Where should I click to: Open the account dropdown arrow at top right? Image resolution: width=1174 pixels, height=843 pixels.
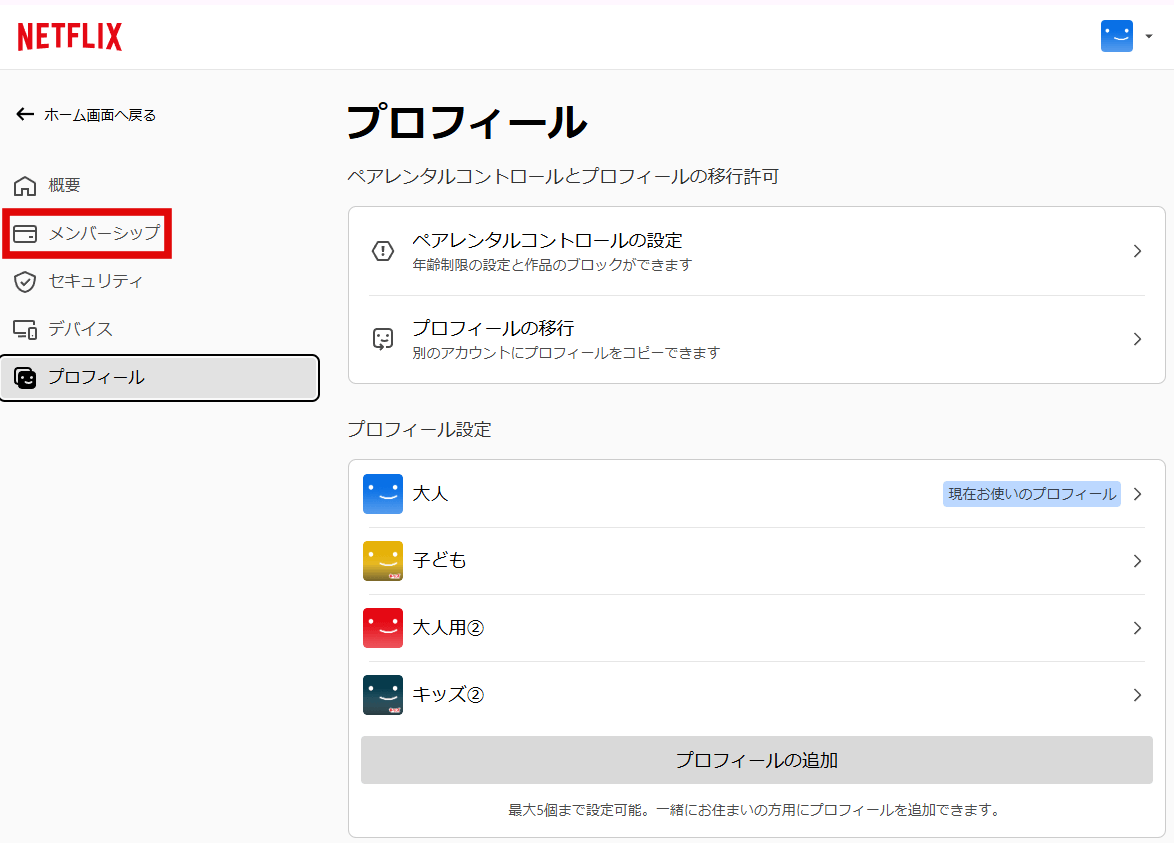point(1149,37)
